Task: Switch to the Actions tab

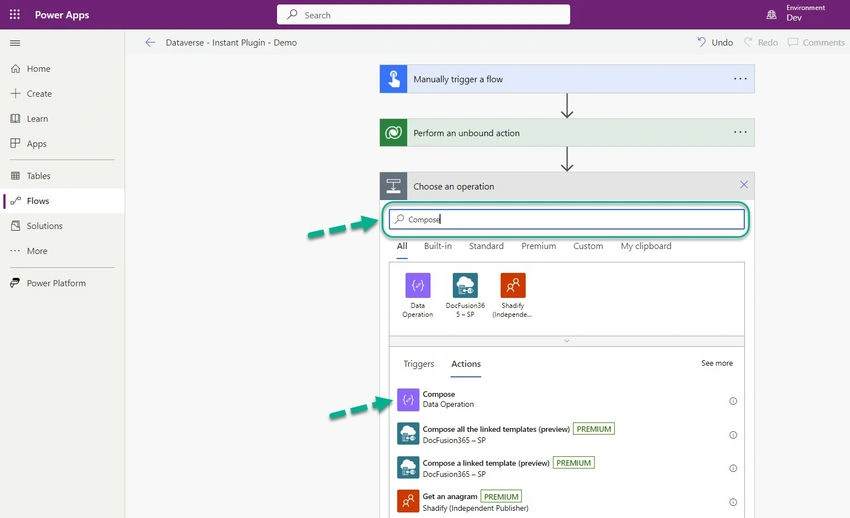Action: pos(466,364)
